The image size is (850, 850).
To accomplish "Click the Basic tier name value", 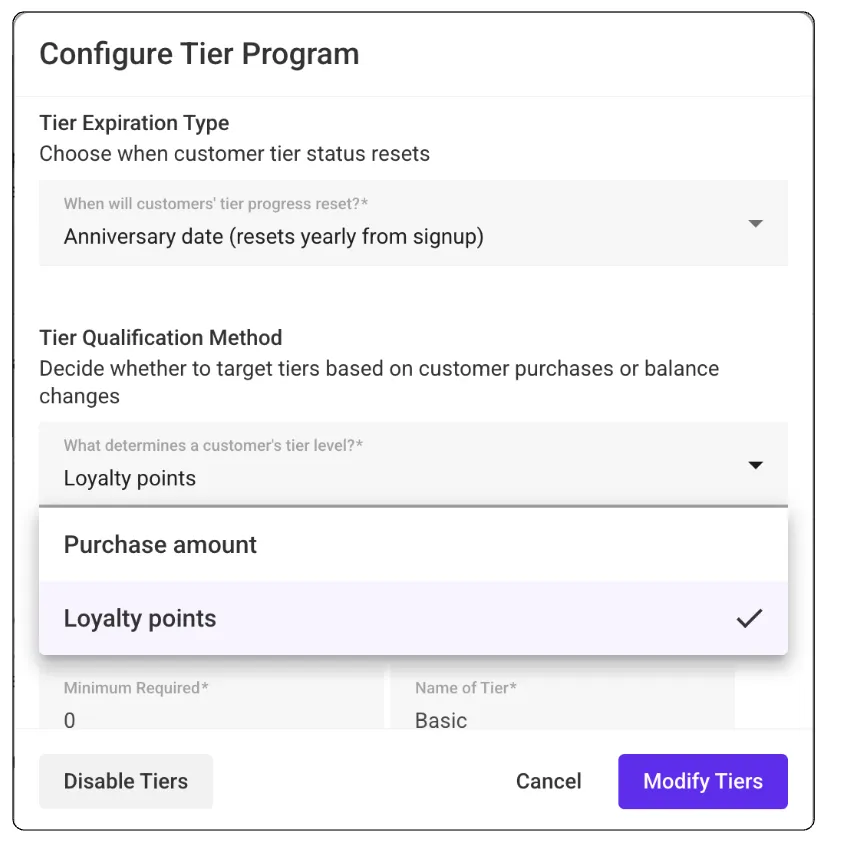I will pos(441,719).
